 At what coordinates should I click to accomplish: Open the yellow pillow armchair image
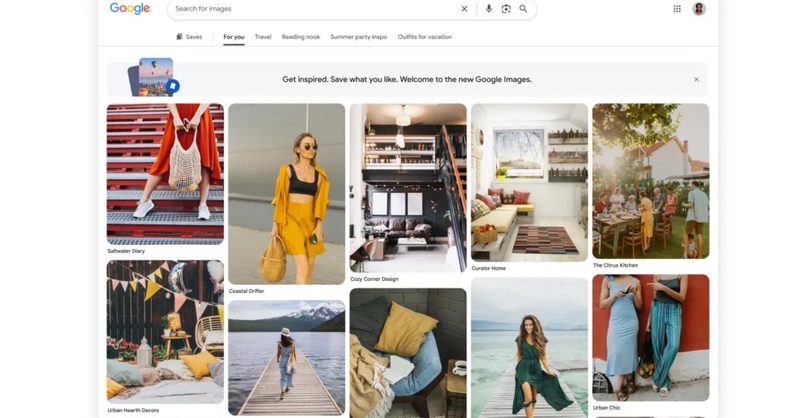coord(408,353)
